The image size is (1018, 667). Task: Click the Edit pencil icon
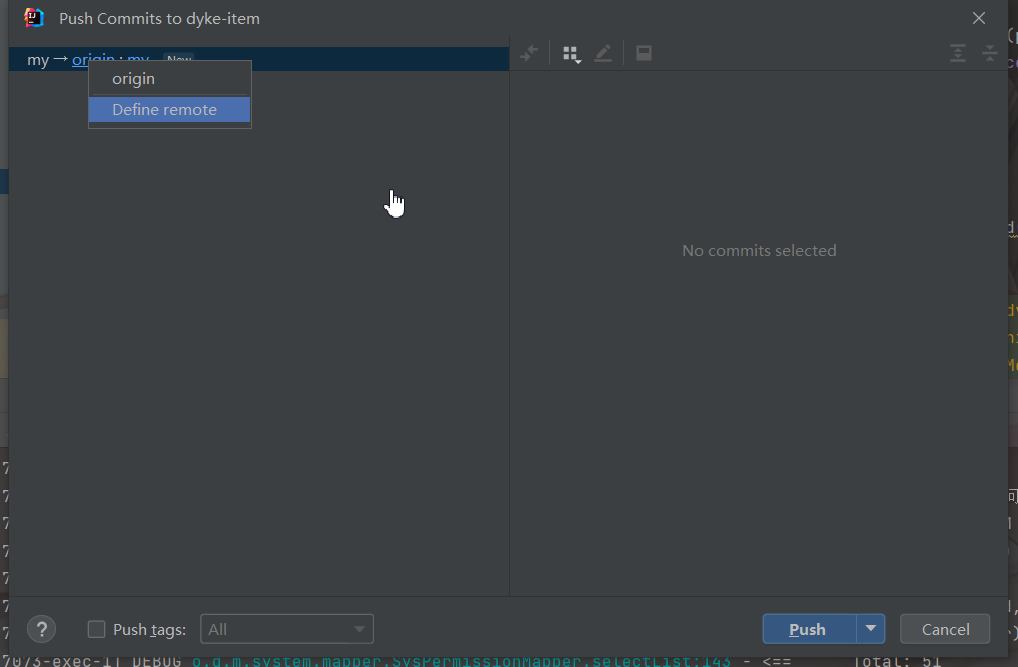(603, 54)
